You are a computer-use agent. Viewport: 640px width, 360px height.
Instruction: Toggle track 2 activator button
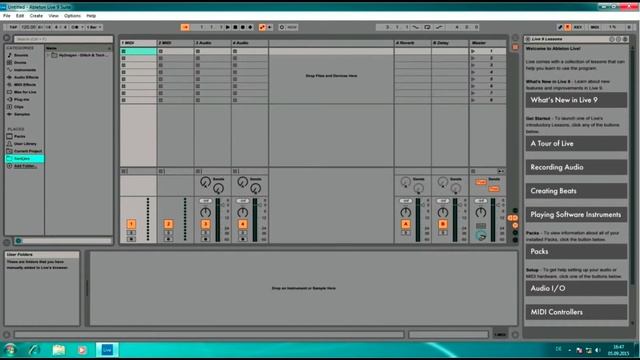[x=169, y=224]
